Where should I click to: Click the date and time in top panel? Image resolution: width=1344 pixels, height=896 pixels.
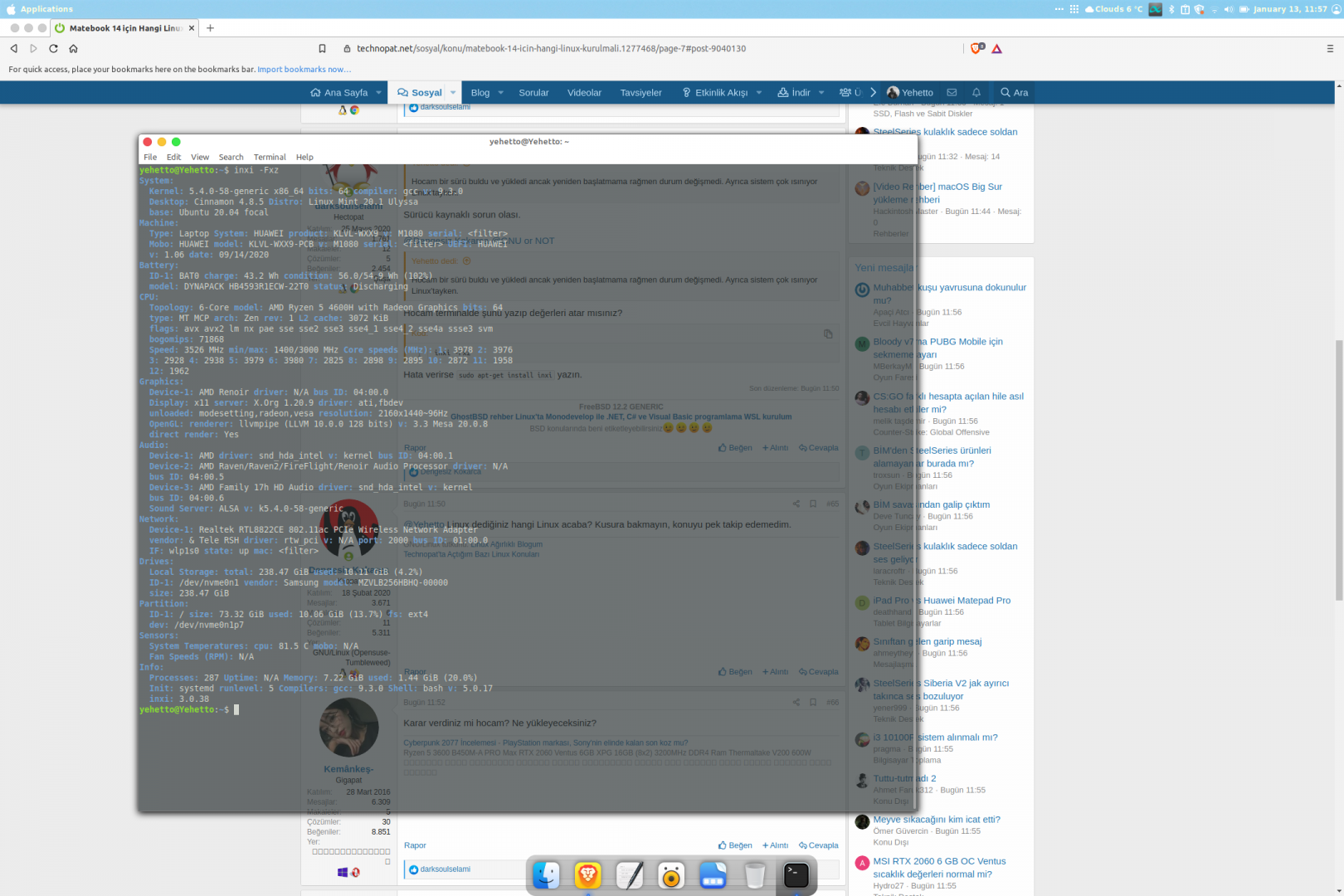(1290, 9)
